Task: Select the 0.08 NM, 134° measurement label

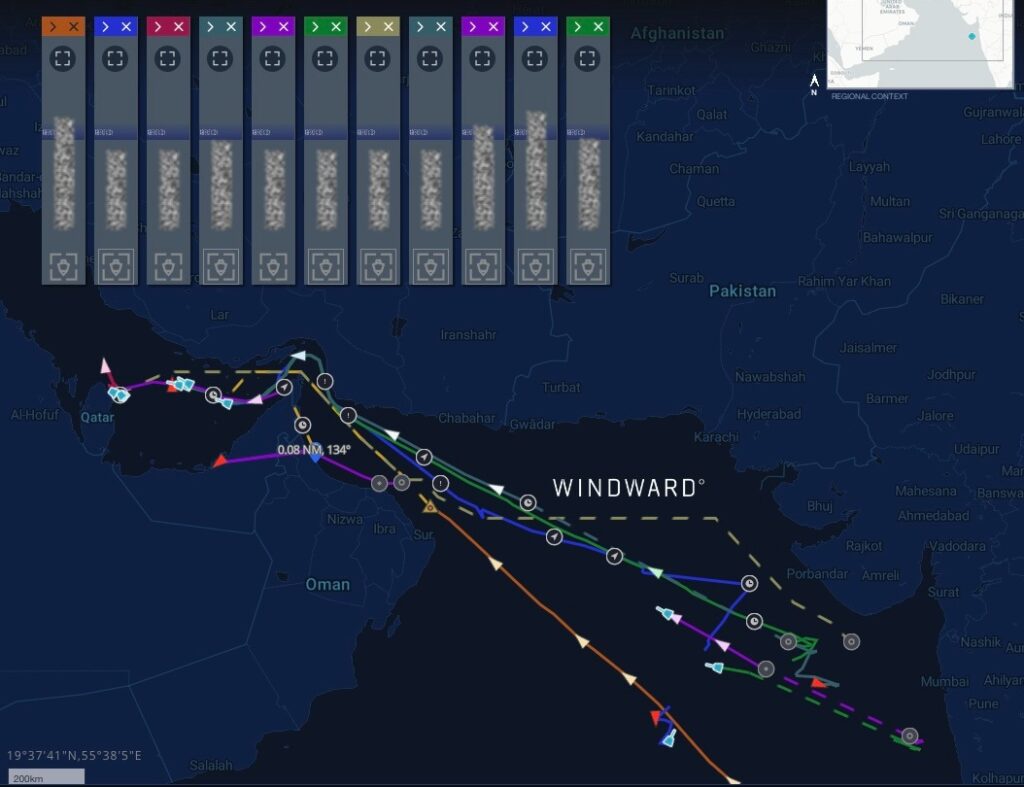Action: point(313,449)
